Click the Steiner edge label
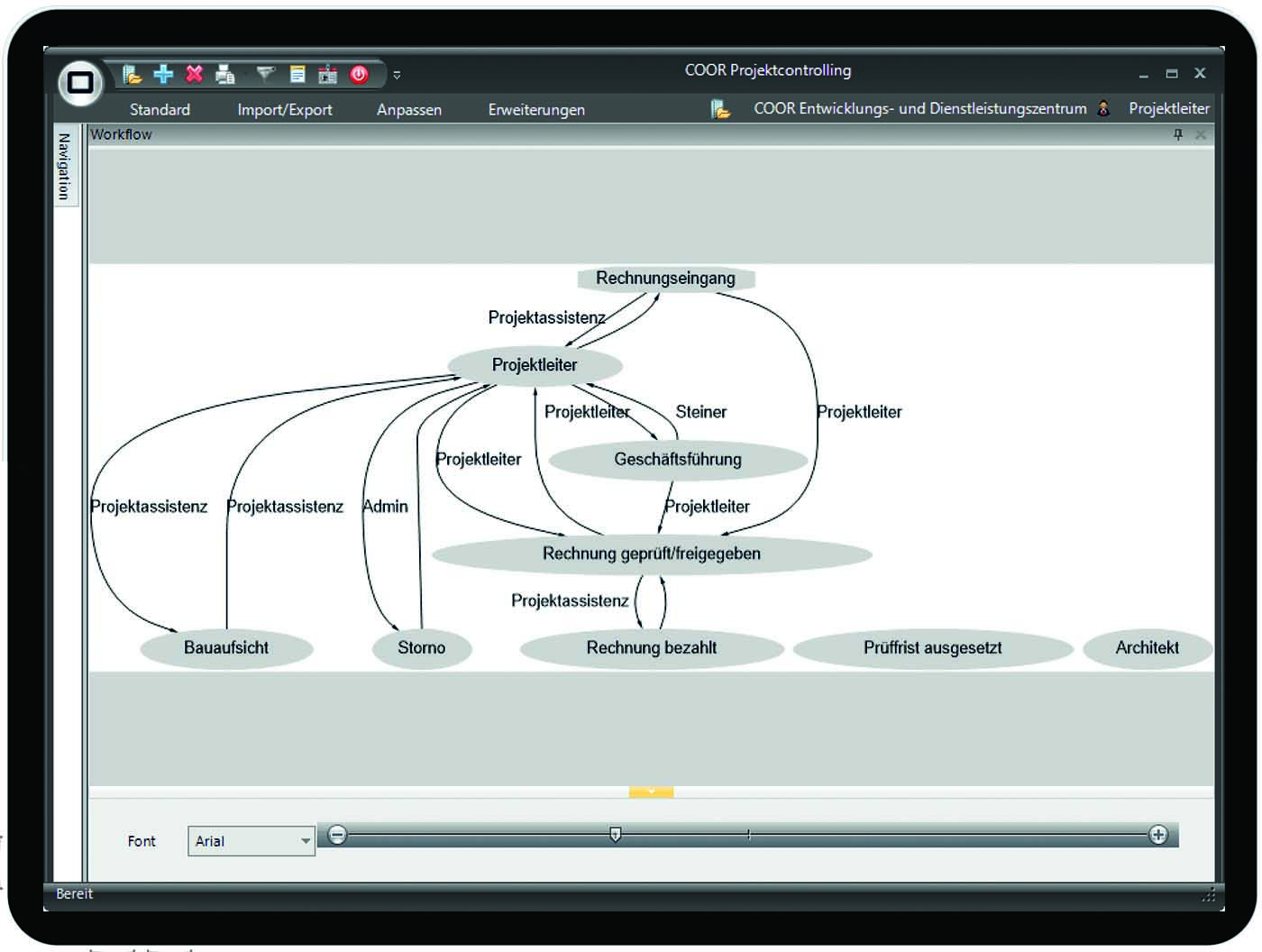This screenshot has height=952, width=1262. (701, 412)
